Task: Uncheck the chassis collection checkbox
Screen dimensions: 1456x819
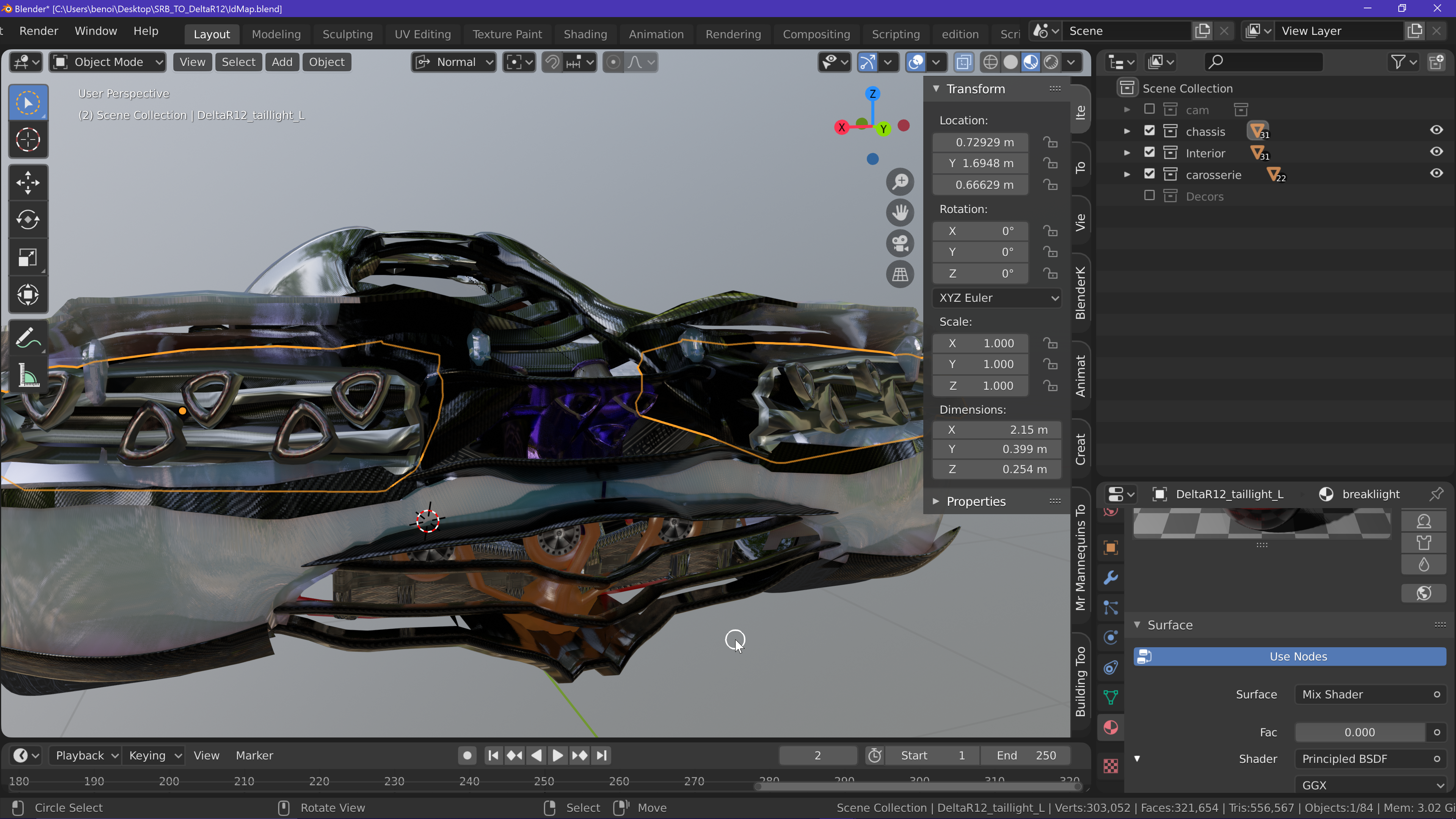Action: 1149,130
